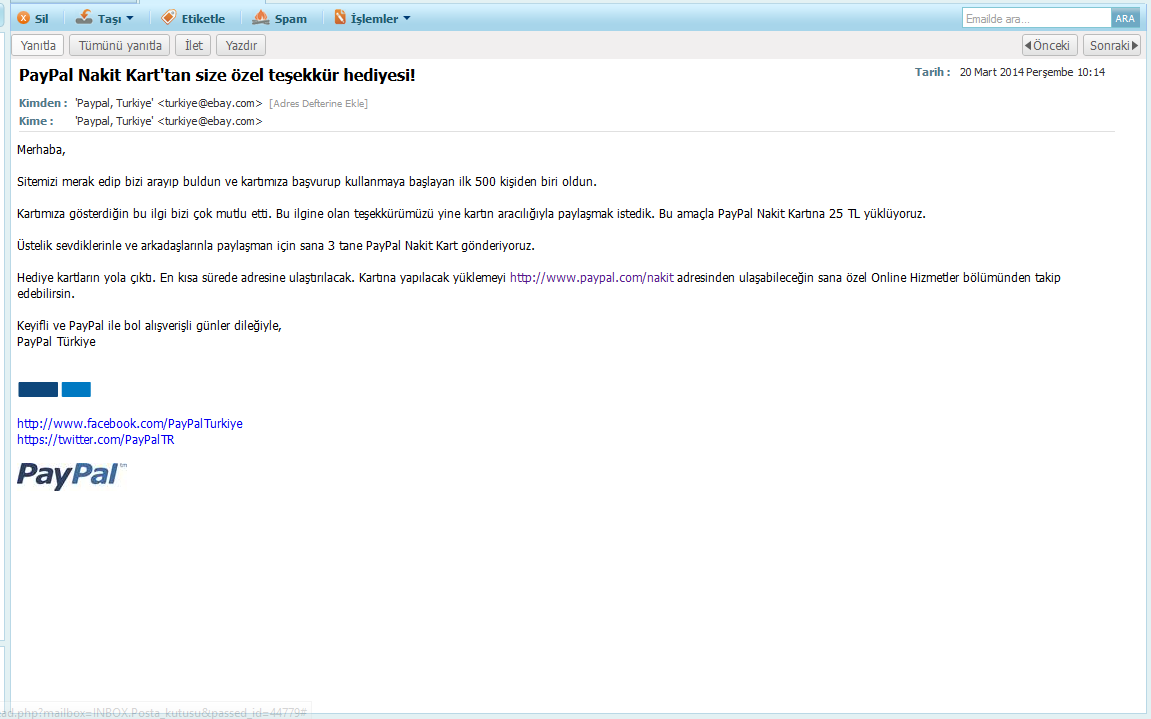Click the light blue block image

pyautogui.click(x=76, y=389)
